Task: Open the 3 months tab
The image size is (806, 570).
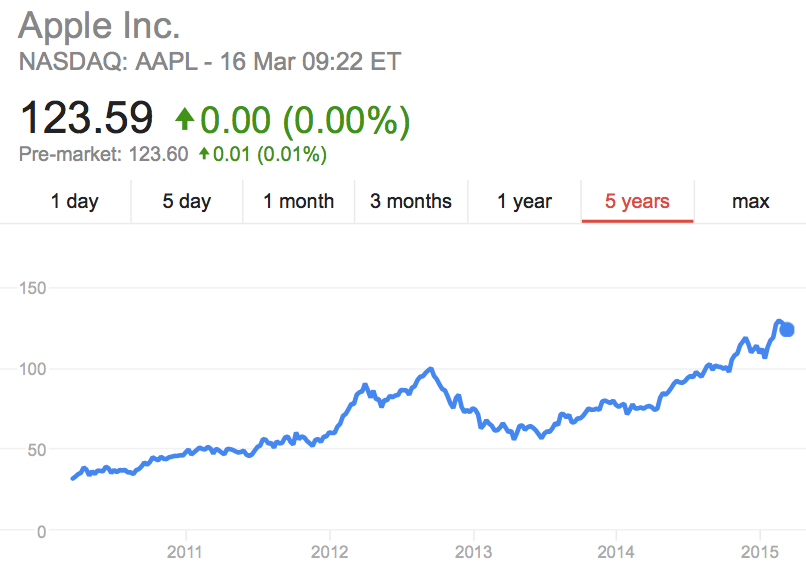Action: tap(411, 201)
